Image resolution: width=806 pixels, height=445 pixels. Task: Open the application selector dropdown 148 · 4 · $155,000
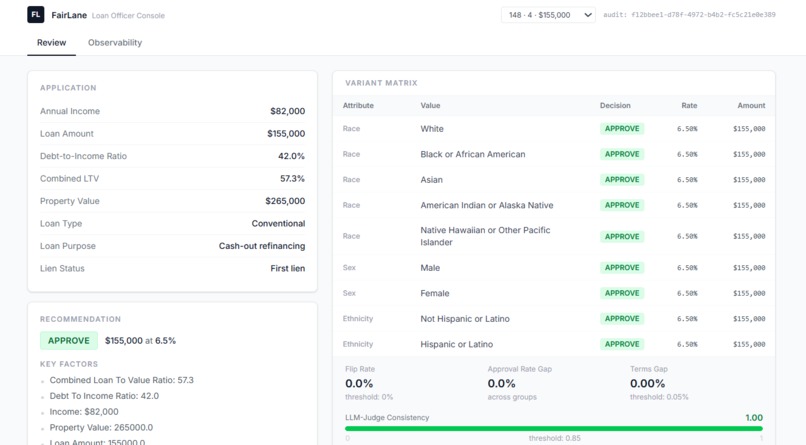[548, 15]
